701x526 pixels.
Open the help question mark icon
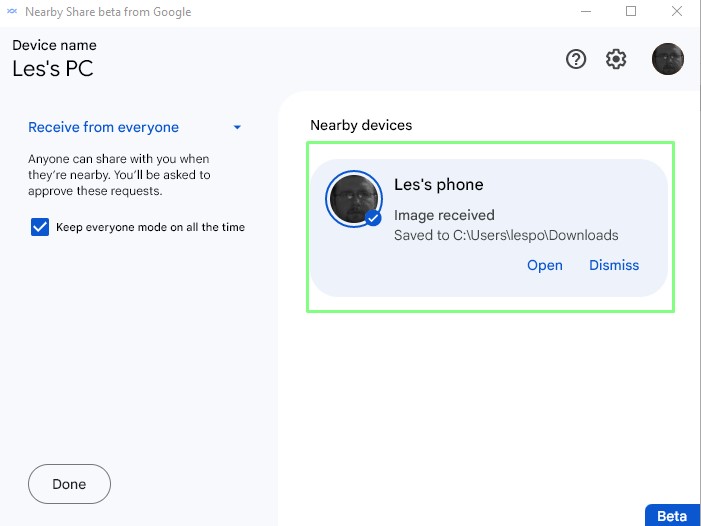pos(576,59)
